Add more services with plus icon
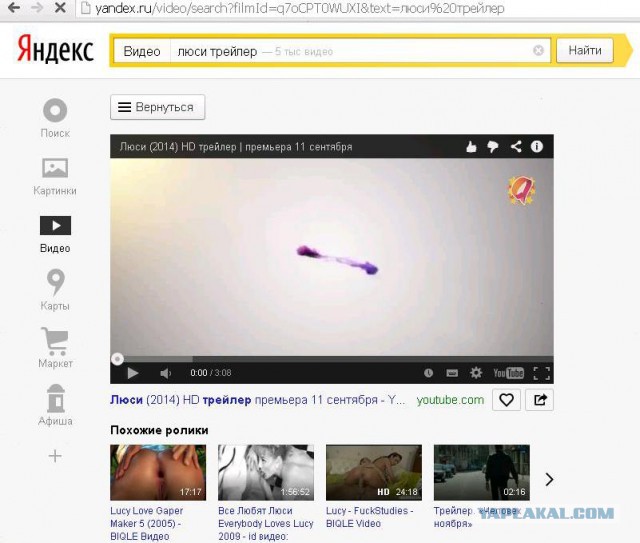 [55, 456]
